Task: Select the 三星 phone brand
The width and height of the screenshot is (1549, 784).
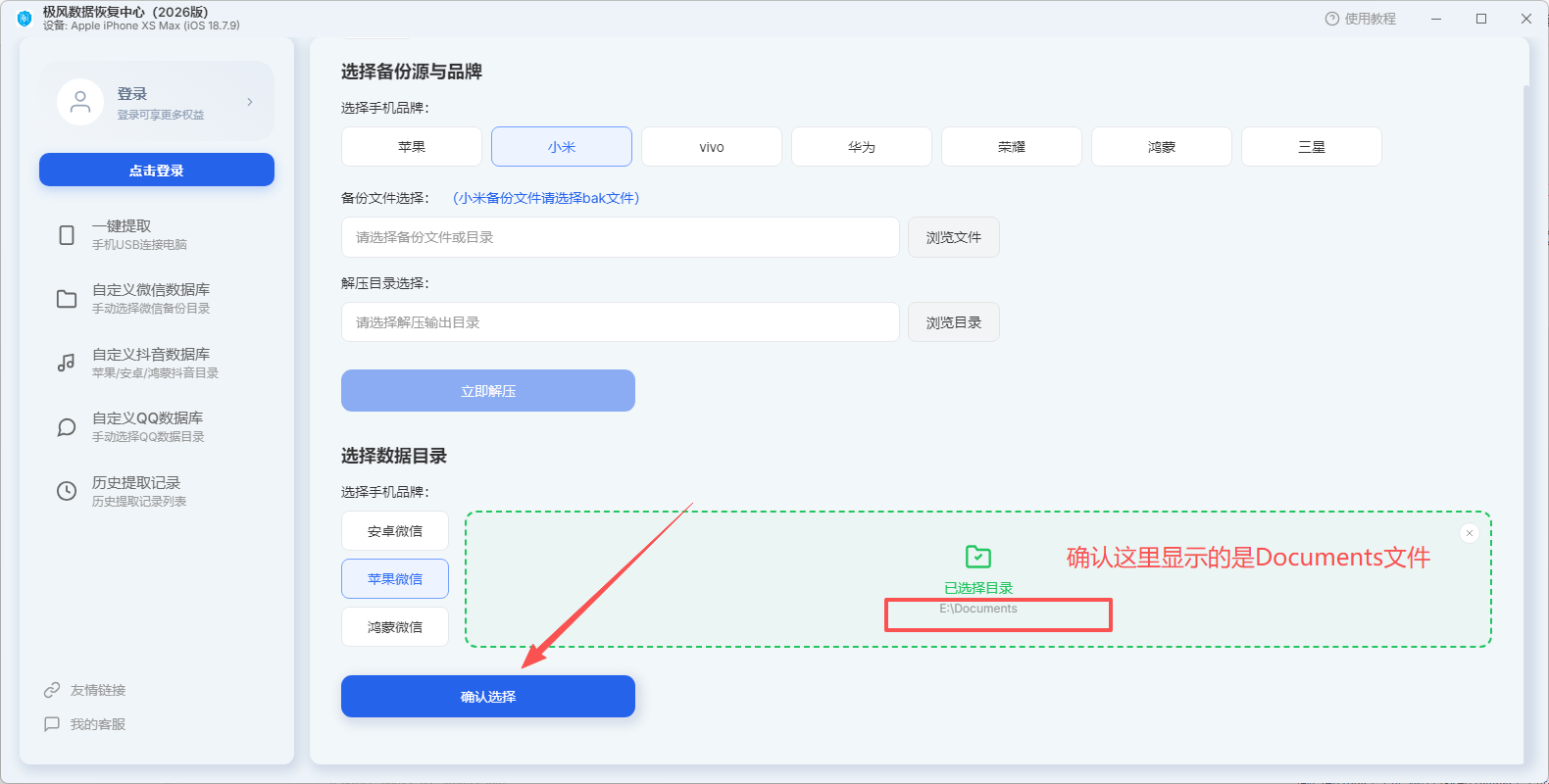Action: (1312, 147)
